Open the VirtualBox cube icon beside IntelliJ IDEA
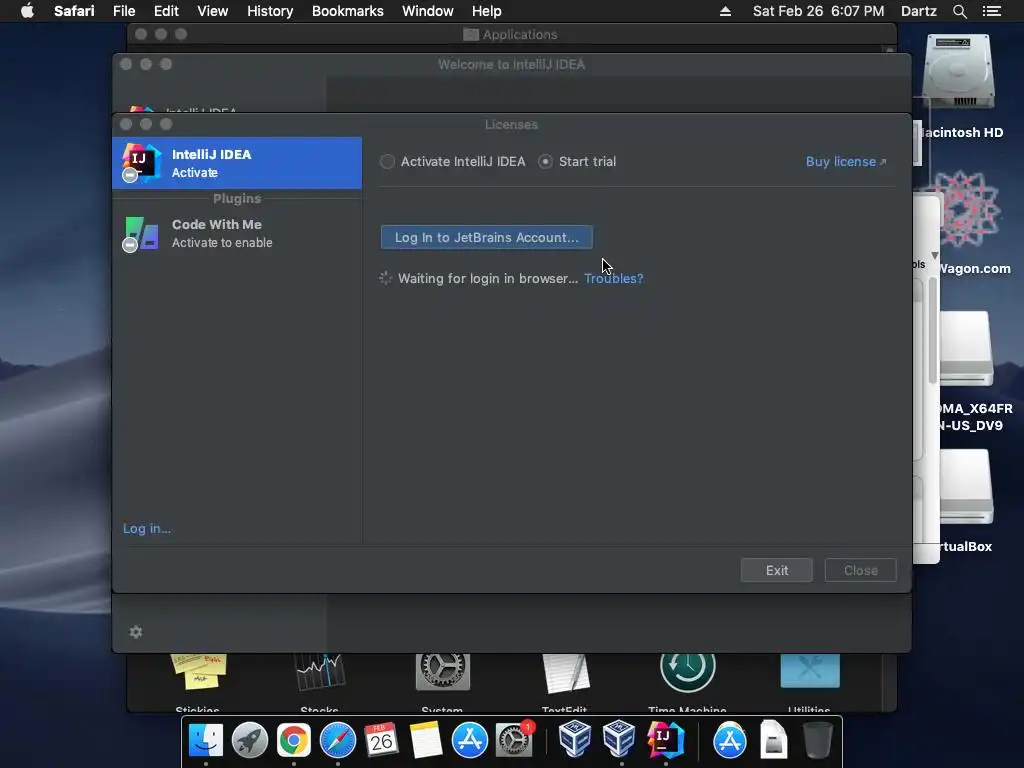This screenshot has height=768, width=1024. point(619,738)
